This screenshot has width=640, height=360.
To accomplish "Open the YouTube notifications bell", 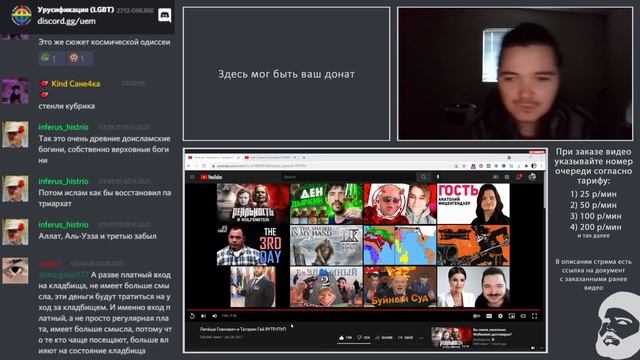I will (x=519, y=177).
